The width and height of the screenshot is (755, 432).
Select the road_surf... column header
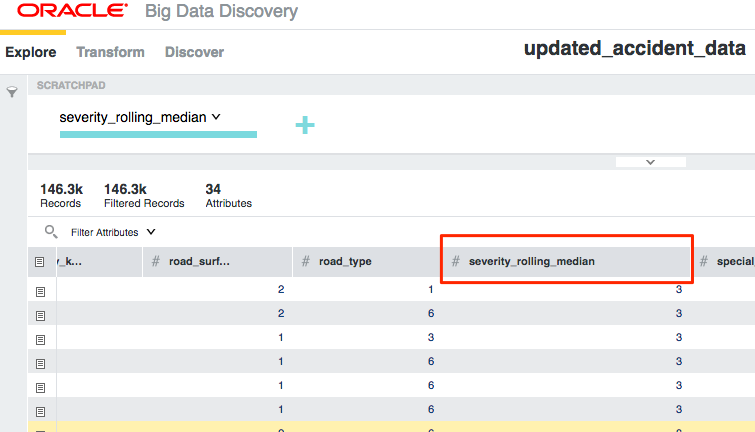(217, 262)
